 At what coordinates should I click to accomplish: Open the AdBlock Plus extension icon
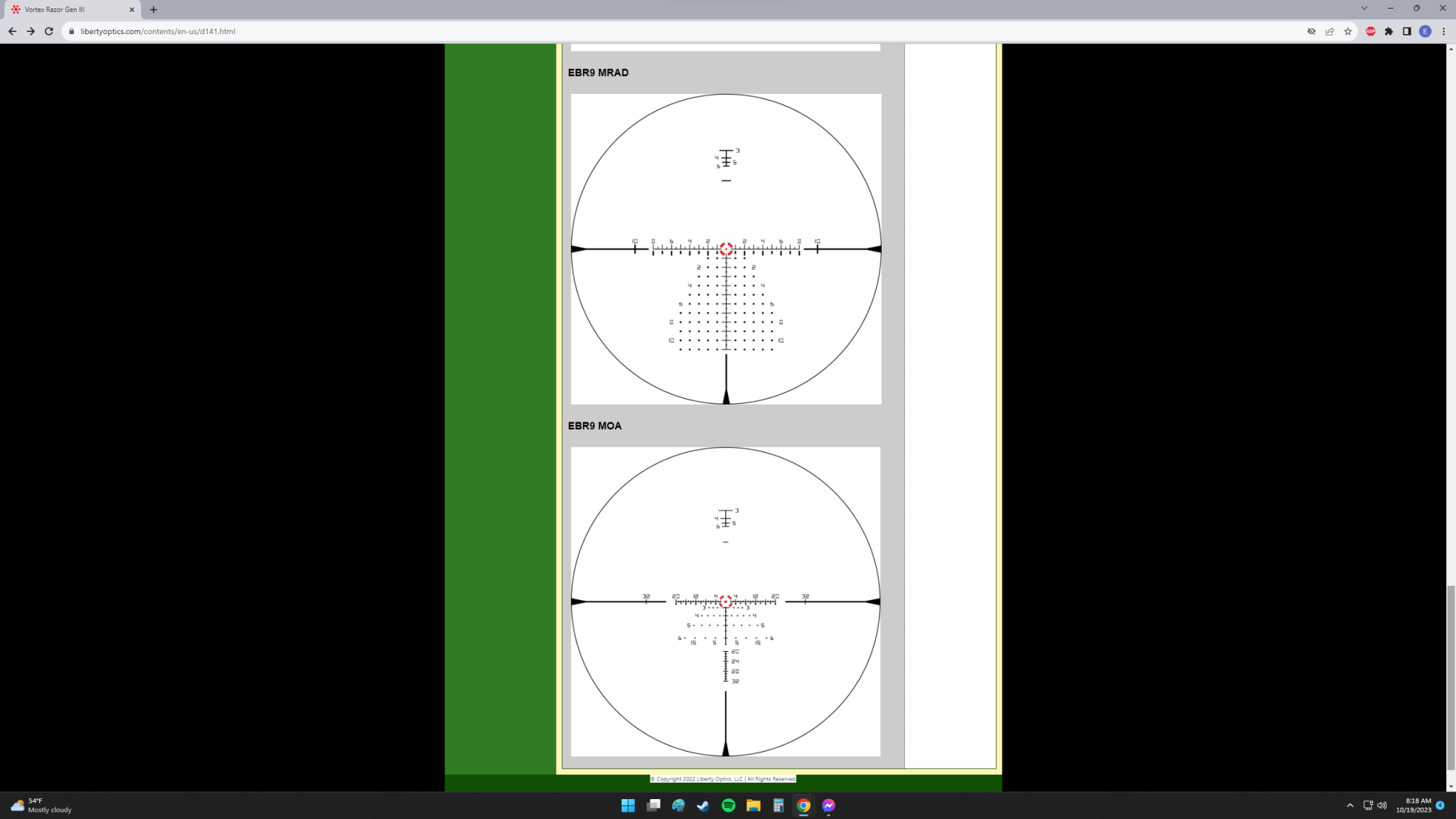1371,31
